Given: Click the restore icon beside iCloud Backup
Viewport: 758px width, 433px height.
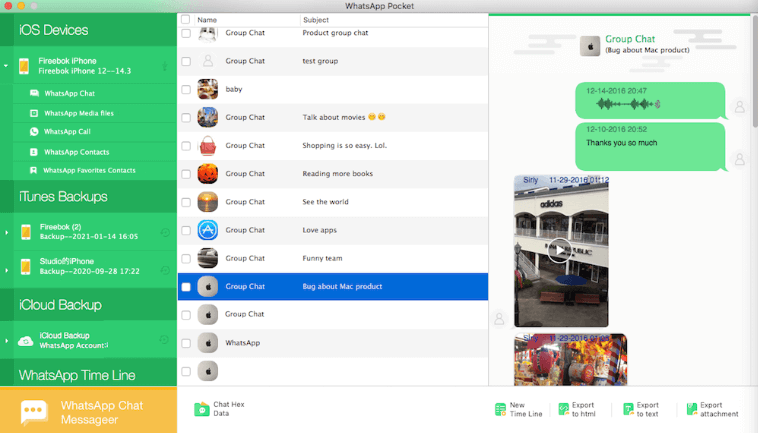Looking at the screenshot, I should pyautogui.click(x=164, y=340).
